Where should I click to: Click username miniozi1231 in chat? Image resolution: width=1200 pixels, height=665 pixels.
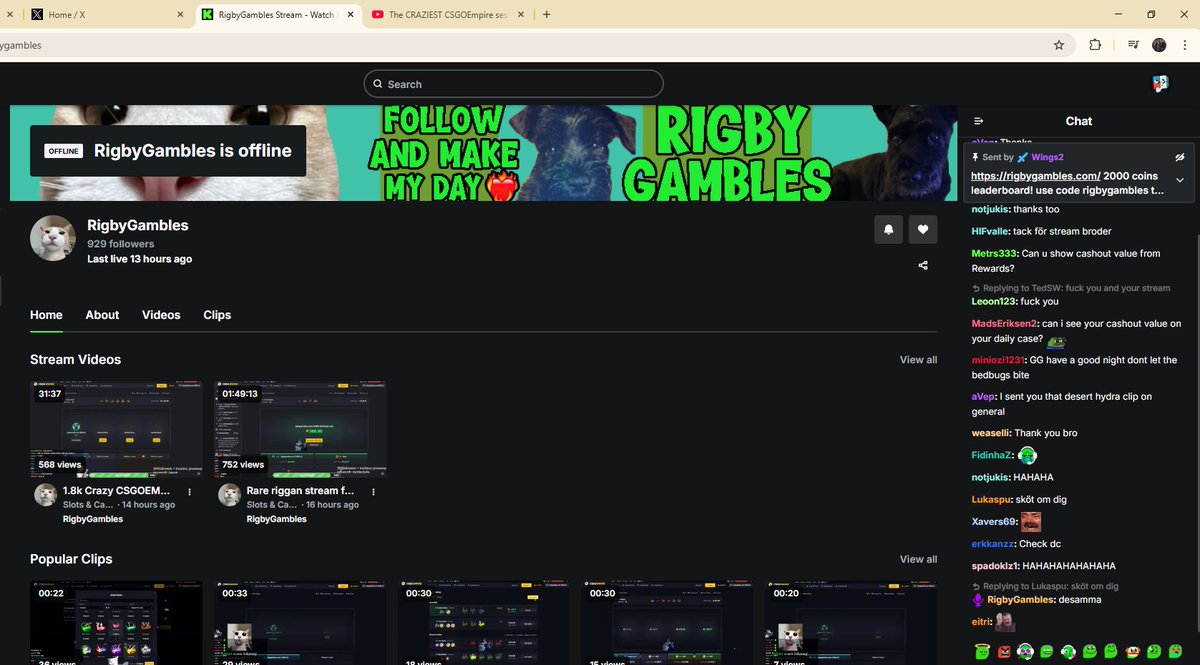tap(997, 360)
